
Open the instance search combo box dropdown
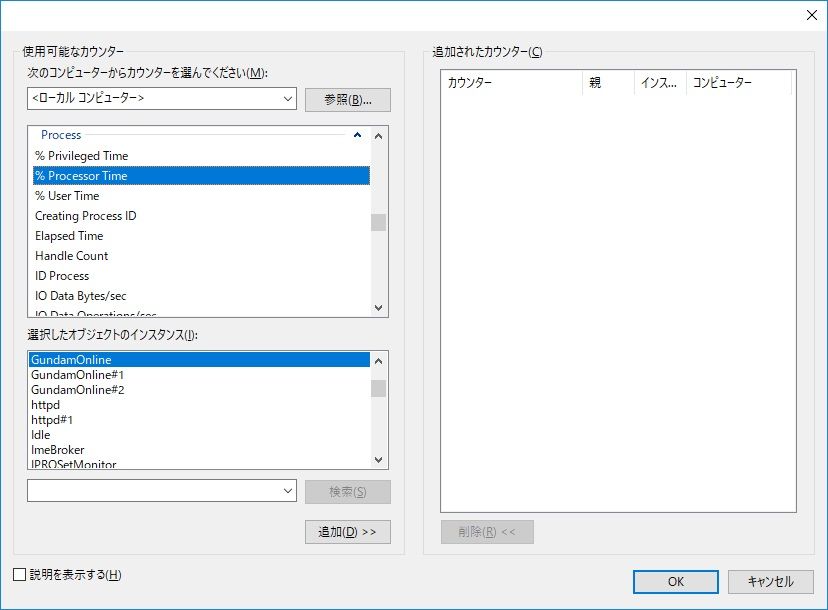(x=288, y=491)
